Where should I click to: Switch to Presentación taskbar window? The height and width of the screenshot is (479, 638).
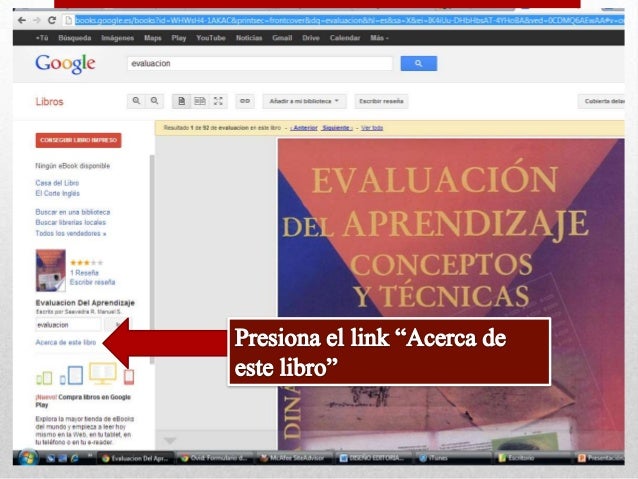pos(600,458)
